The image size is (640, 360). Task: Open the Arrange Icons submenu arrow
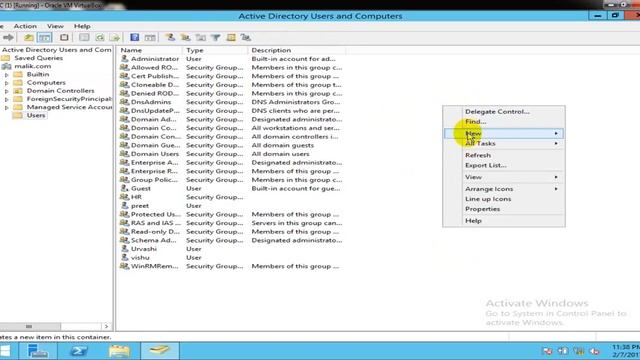[x=556, y=189]
